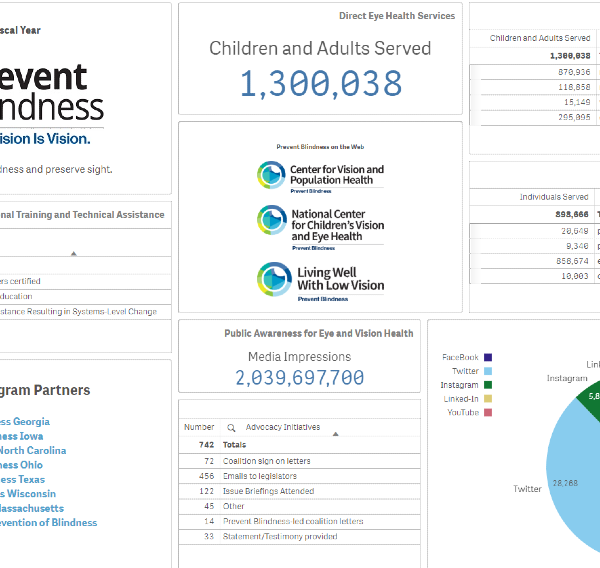600x568 pixels.
Task: Select the 118,858 table cell
Action: 574,87
